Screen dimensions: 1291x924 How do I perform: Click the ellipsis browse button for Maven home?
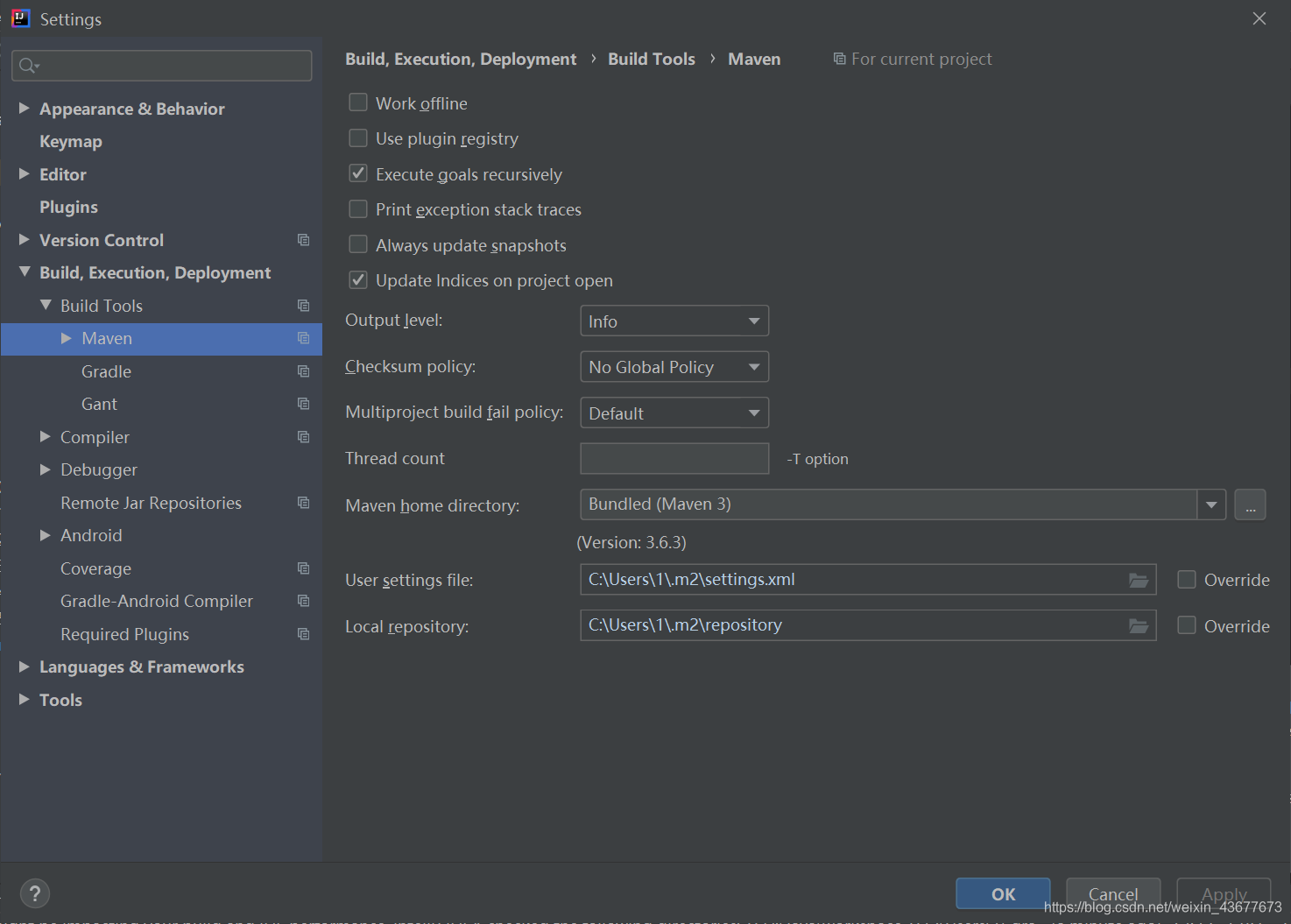pyautogui.click(x=1250, y=504)
